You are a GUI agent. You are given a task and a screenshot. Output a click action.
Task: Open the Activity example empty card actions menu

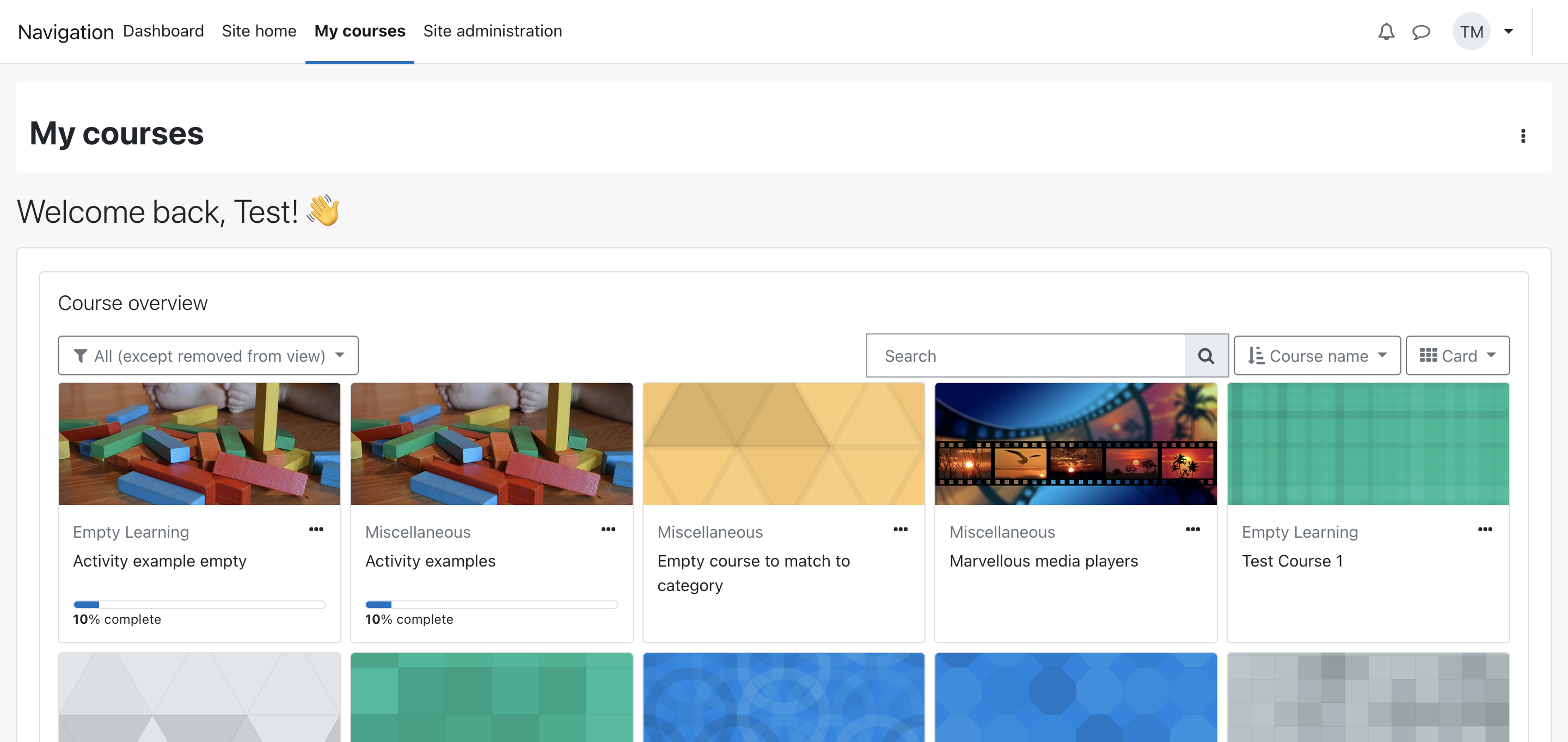(x=316, y=530)
